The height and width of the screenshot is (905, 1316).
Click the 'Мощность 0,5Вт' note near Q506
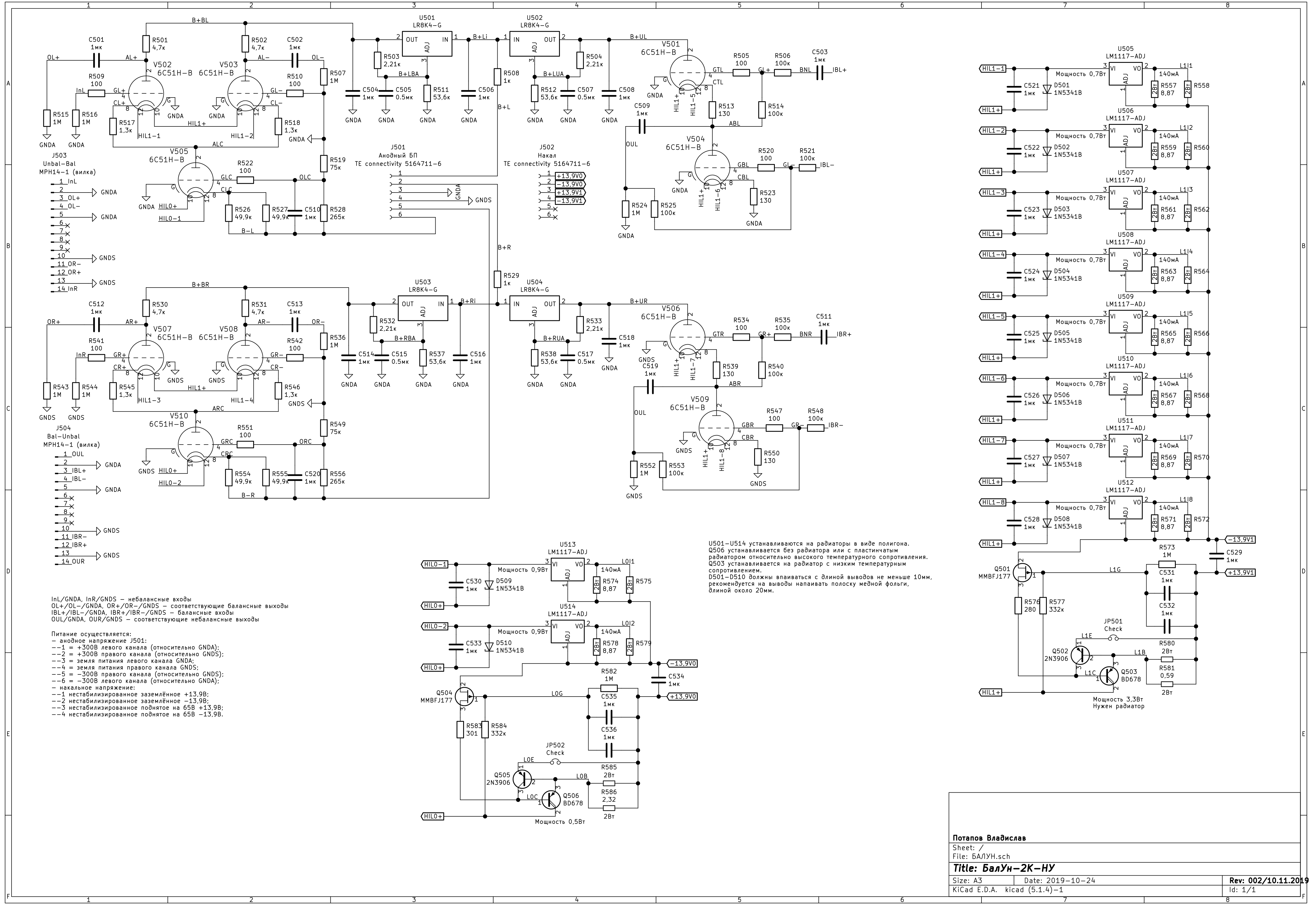click(x=559, y=821)
